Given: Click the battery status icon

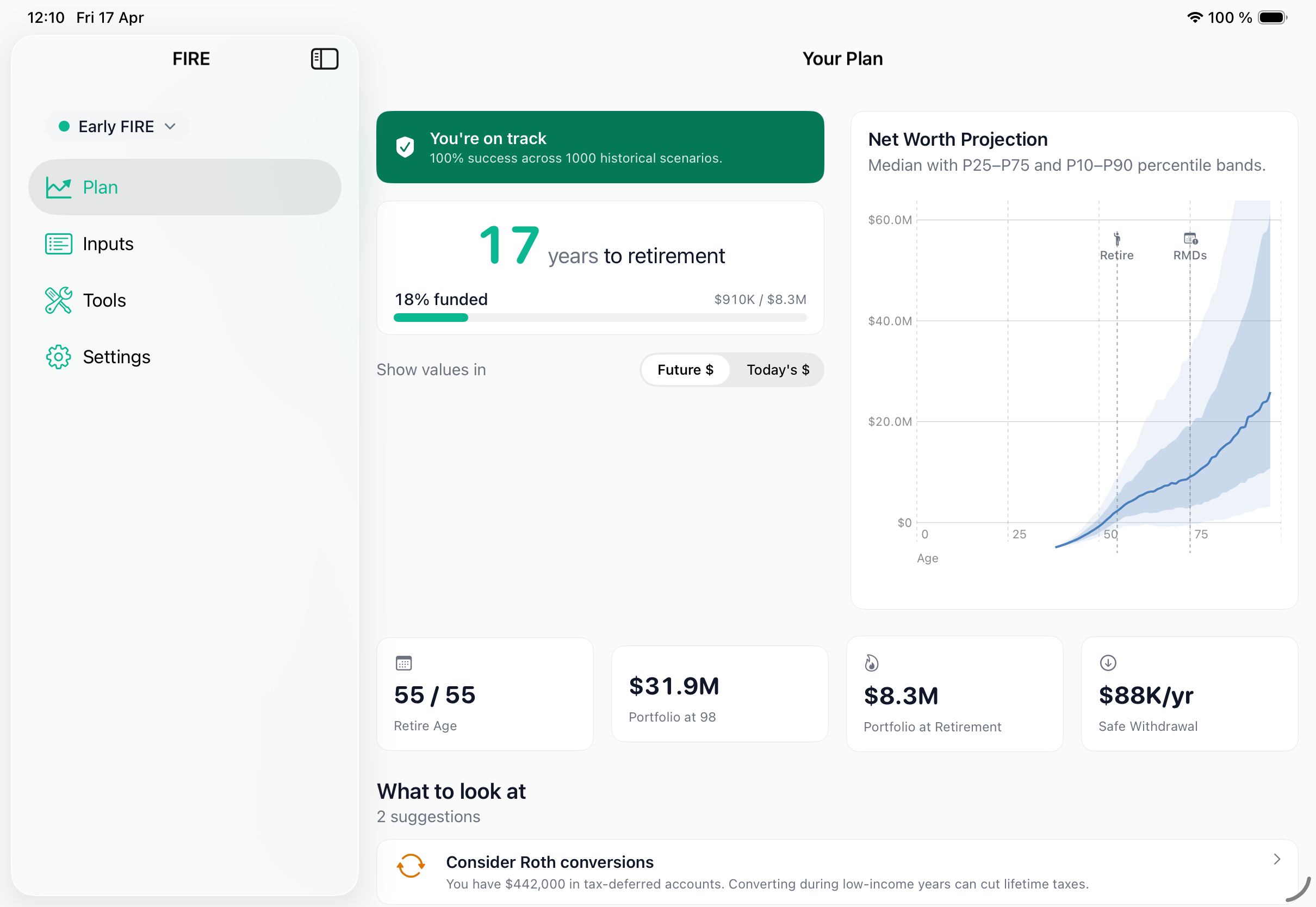Looking at the screenshot, I should point(1272,17).
